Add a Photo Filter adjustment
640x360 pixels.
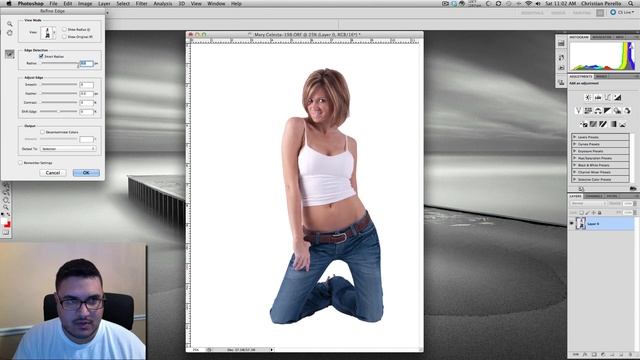(618, 111)
